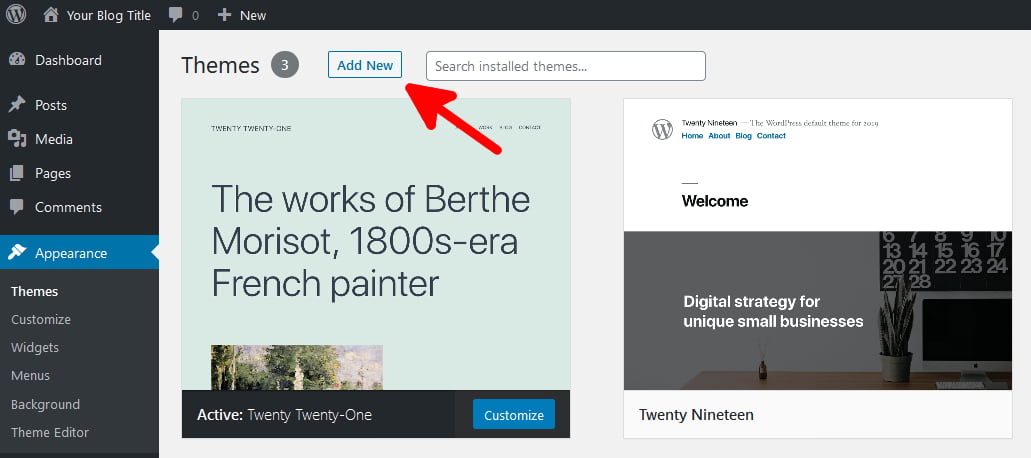Focus the Search installed themes field

tap(565, 66)
